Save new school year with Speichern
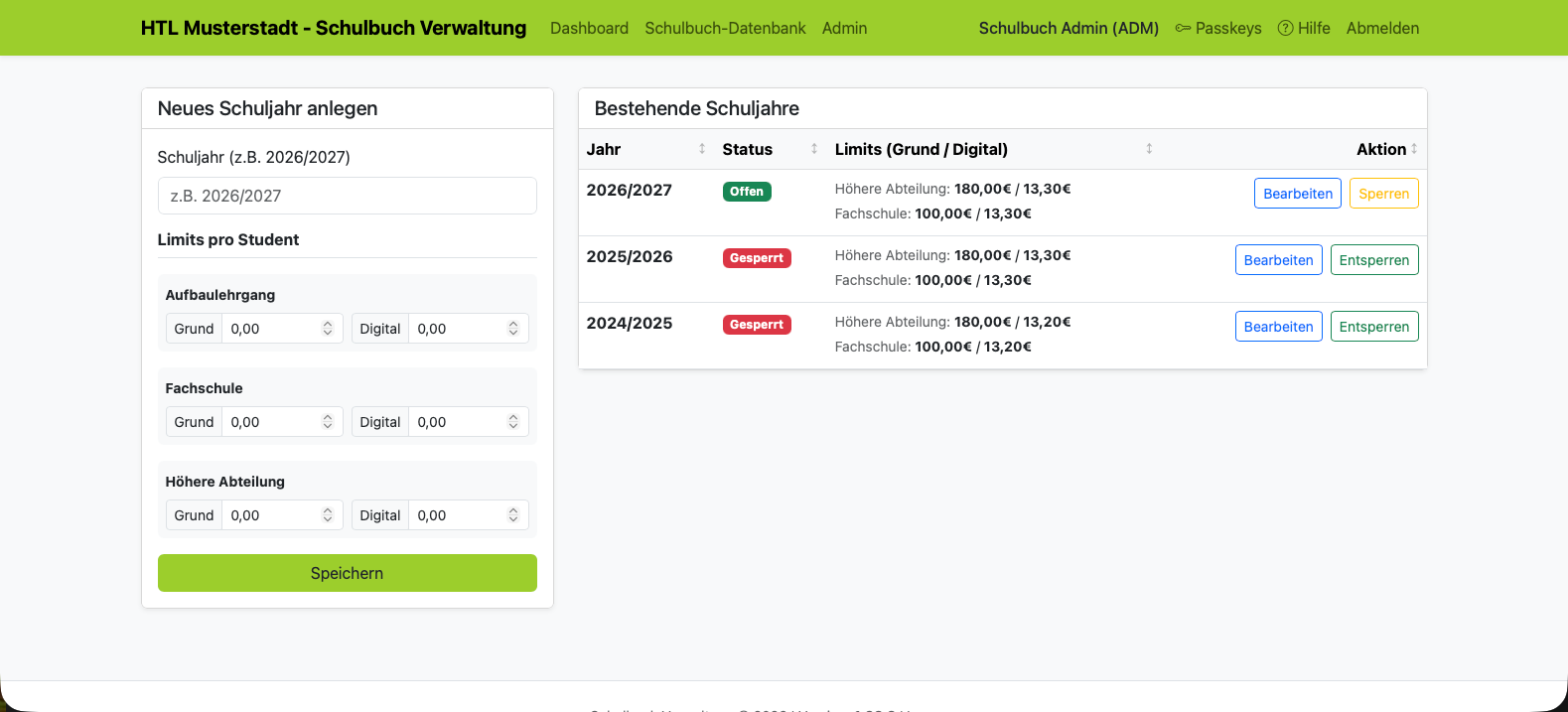This screenshot has width=1568, height=712. point(347,573)
